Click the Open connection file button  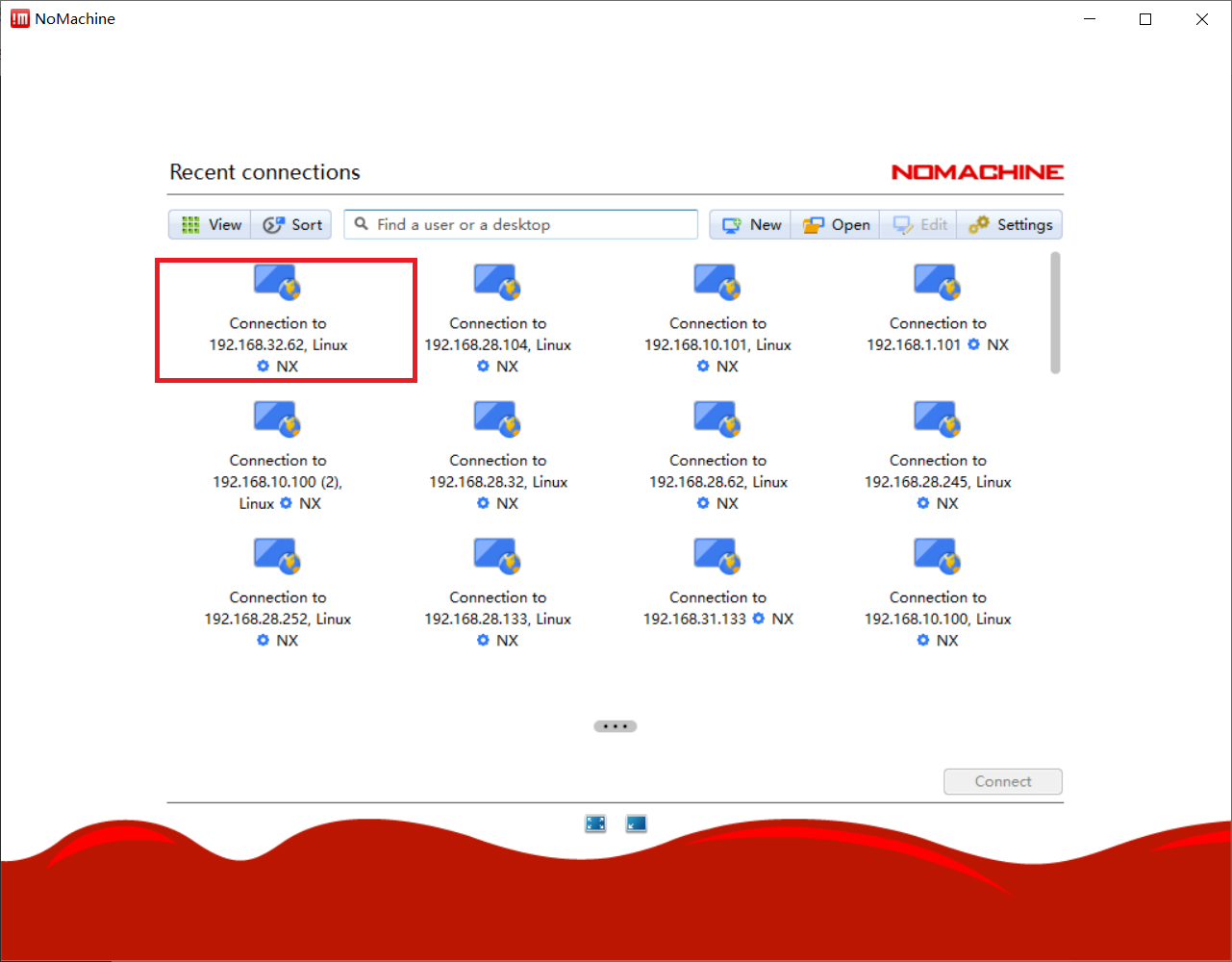[x=835, y=224]
